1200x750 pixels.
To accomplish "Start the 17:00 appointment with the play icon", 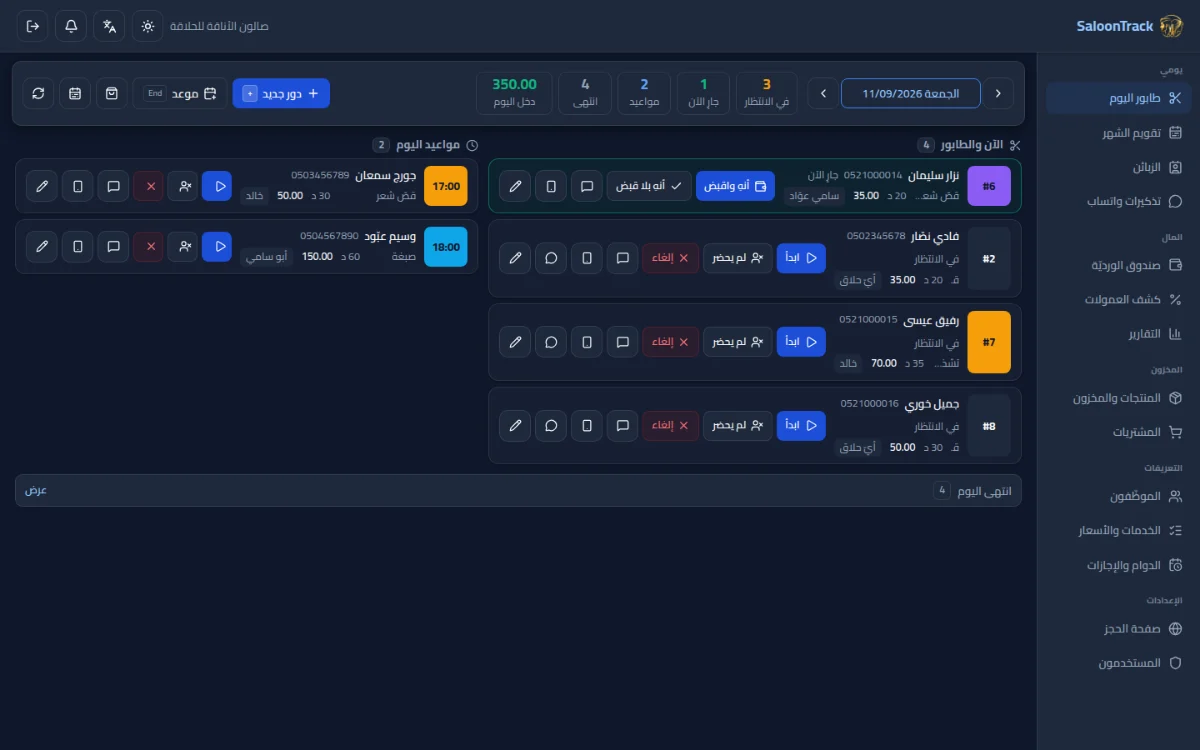I will click(x=217, y=186).
